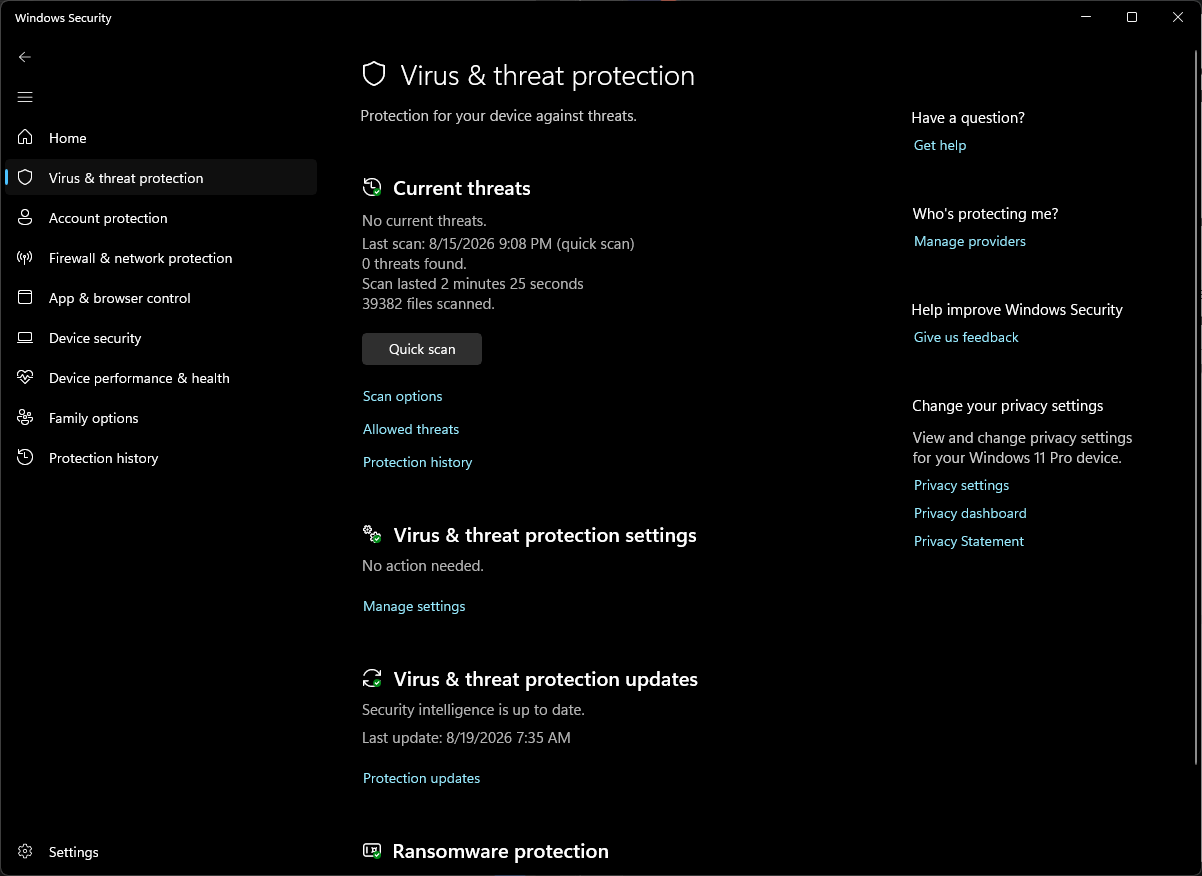The image size is (1202, 876).
Task: Click the Ransomware protection section icon
Action: pos(372,851)
